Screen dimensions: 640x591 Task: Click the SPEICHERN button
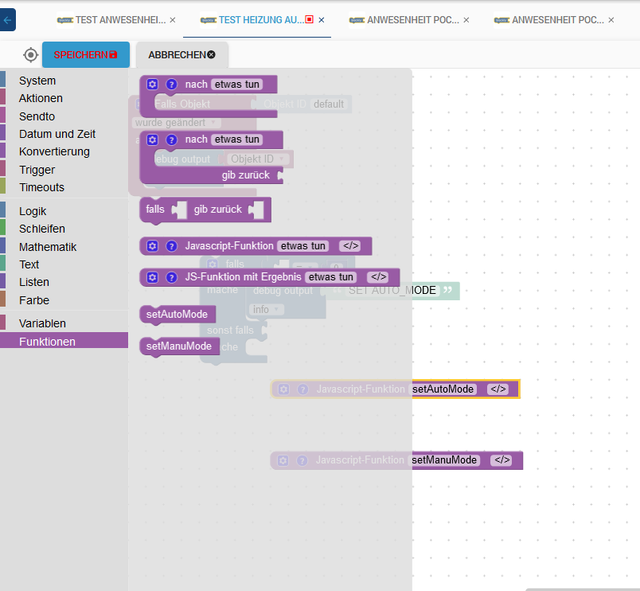[86, 55]
